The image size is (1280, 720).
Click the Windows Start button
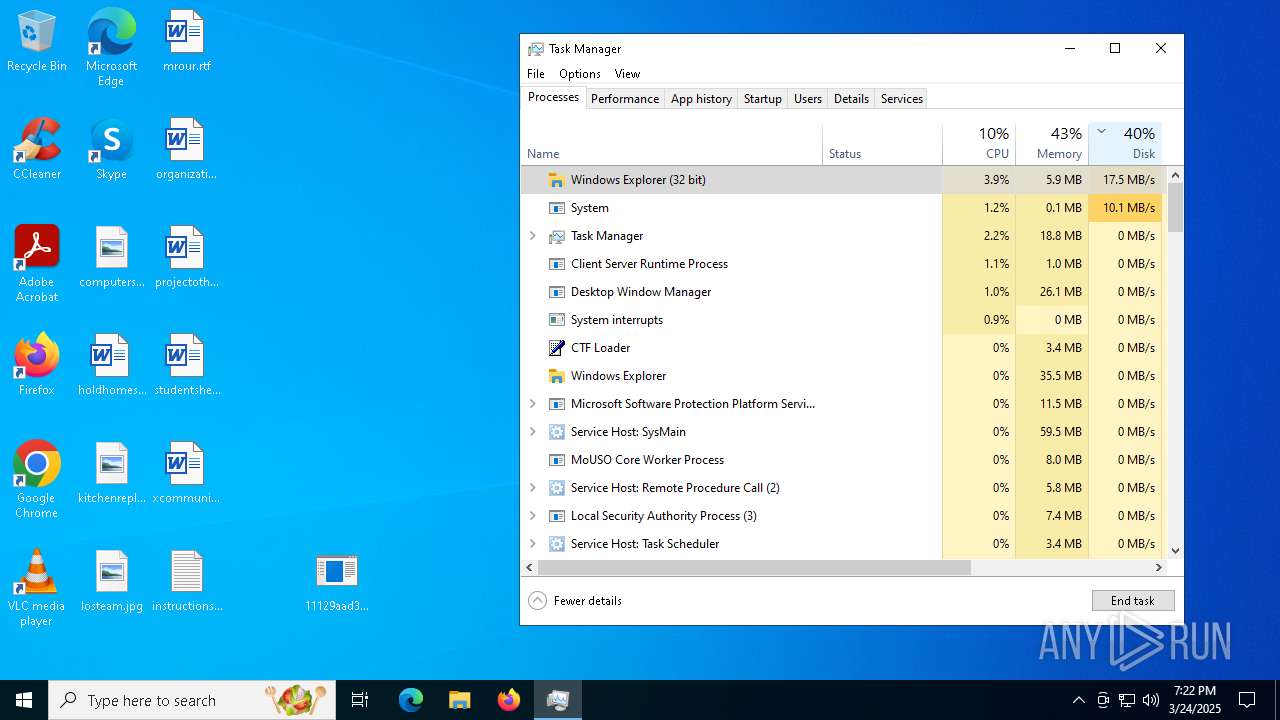24,700
